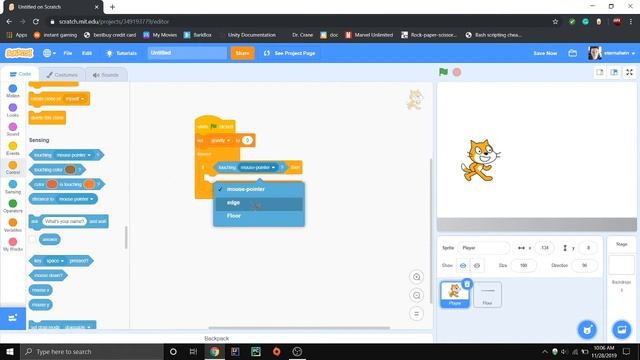This screenshot has width=640, height=360.
Task: Click the sprite name field 'Player'
Action: [x=483, y=248]
